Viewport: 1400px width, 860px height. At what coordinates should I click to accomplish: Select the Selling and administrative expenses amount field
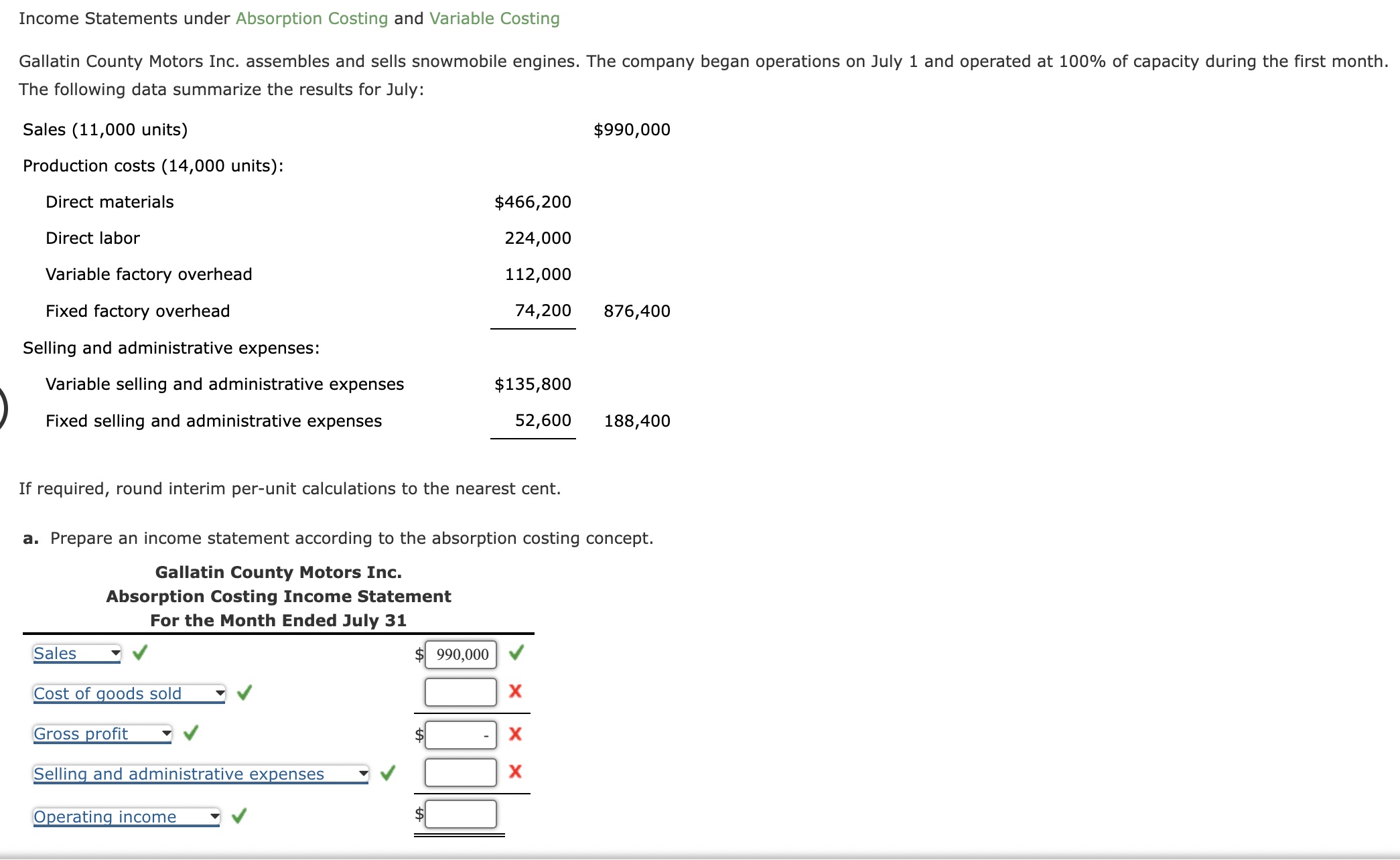pyautogui.click(x=460, y=772)
